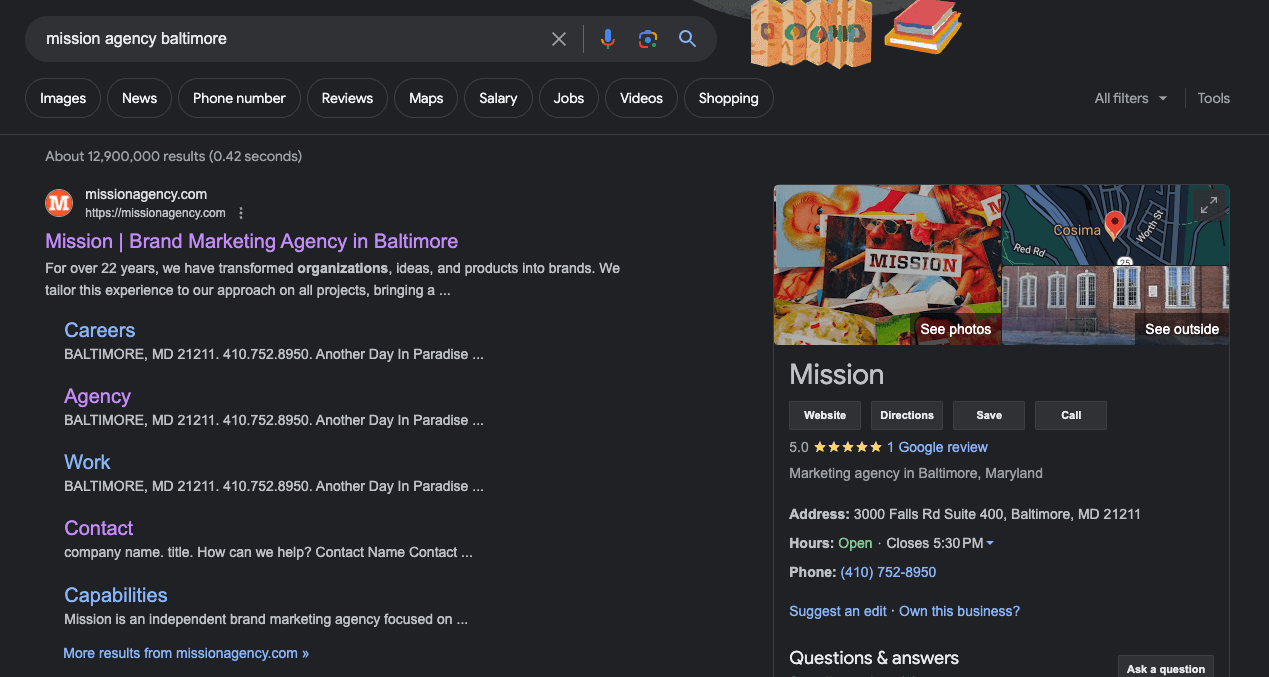Viewport: 1269px width, 677px height.
Task: Click the five-star rating icons
Action: [x=848, y=447]
